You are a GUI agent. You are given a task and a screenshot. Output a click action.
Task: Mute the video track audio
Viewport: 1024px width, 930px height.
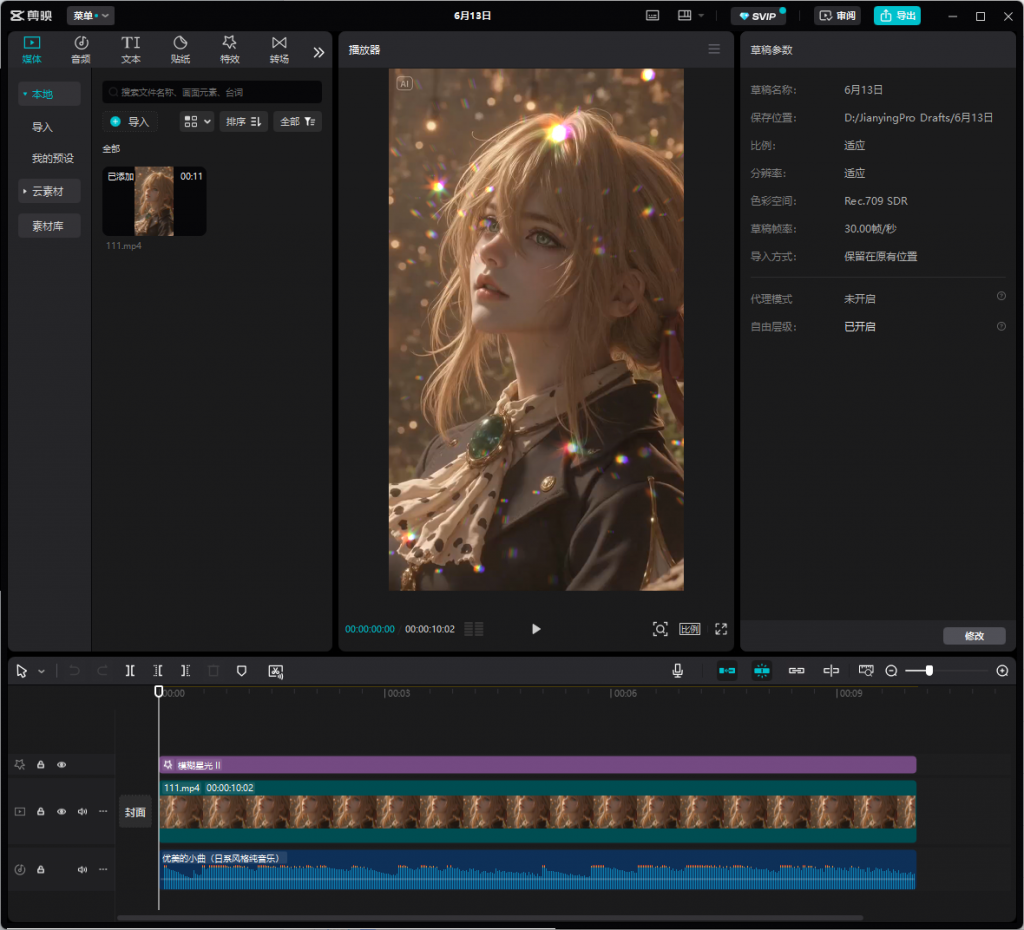pyautogui.click(x=82, y=812)
